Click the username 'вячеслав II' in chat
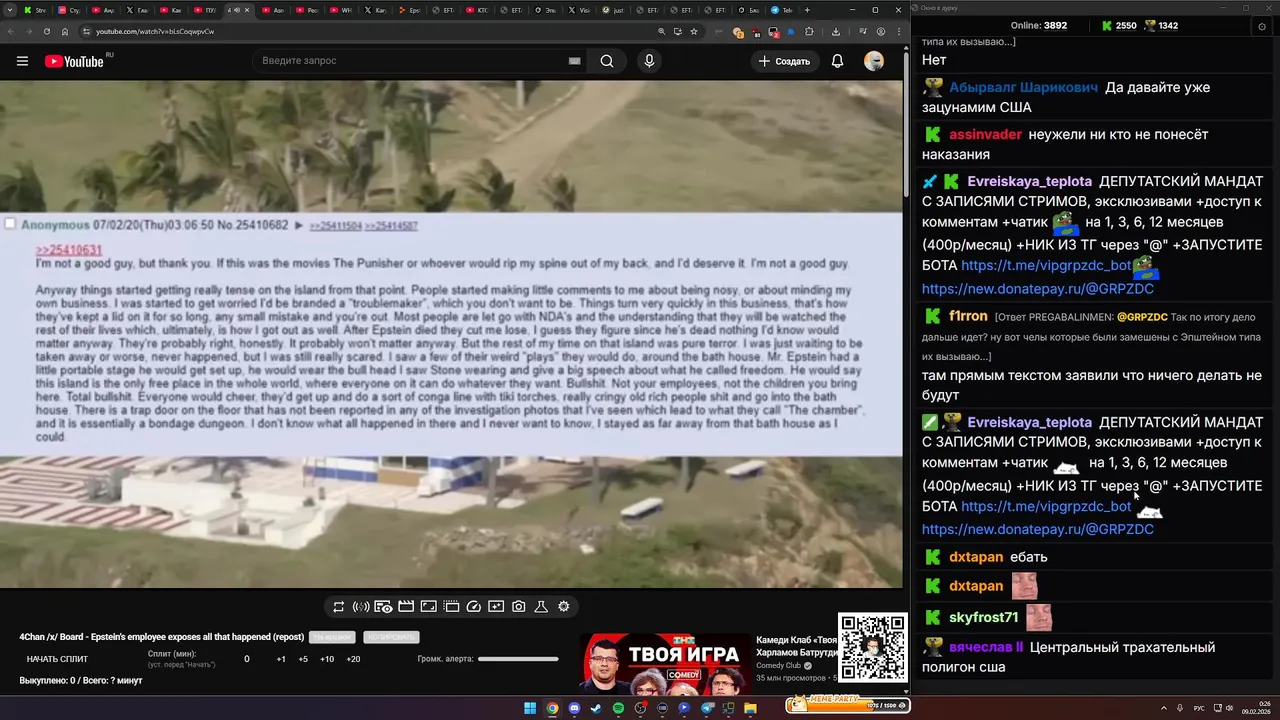Image resolution: width=1280 pixels, height=720 pixels. pos(986,647)
